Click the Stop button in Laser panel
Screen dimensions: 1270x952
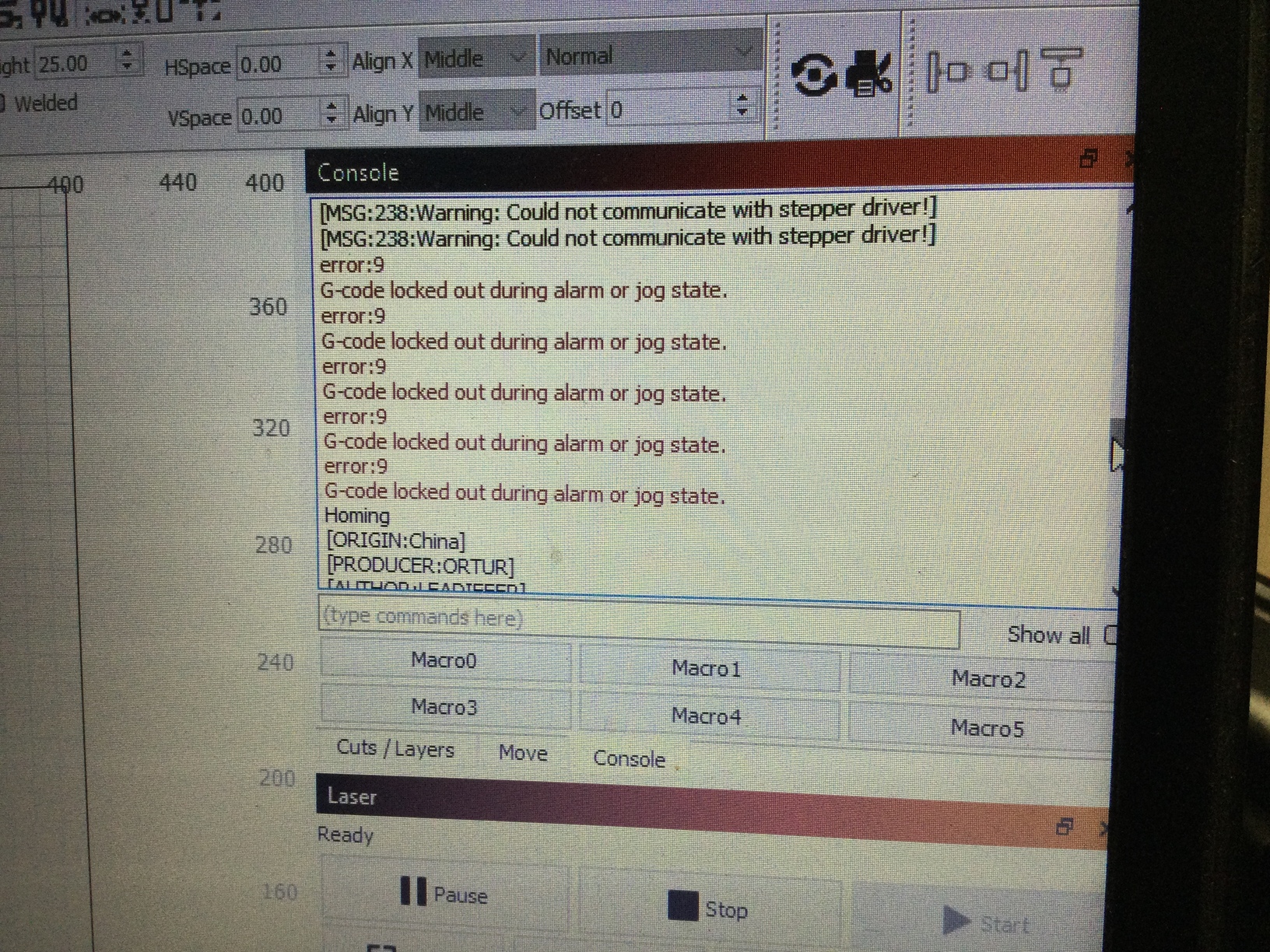pos(708,908)
